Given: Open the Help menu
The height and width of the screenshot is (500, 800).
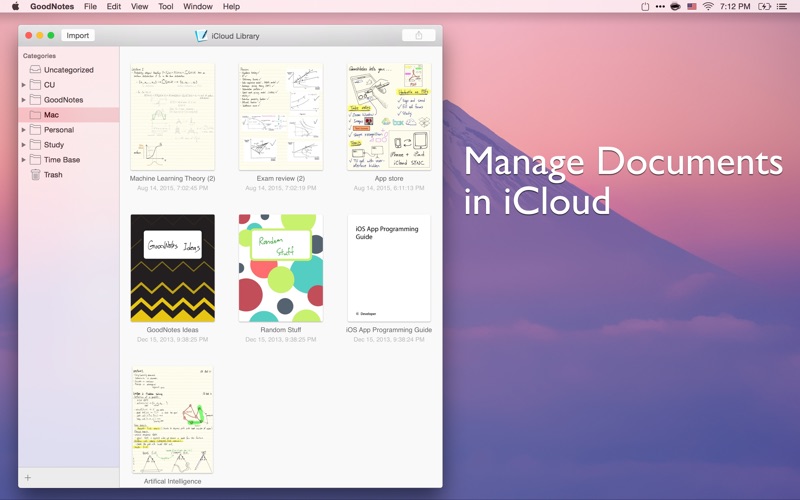Looking at the screenshot, I should click(x=231, y=6).
